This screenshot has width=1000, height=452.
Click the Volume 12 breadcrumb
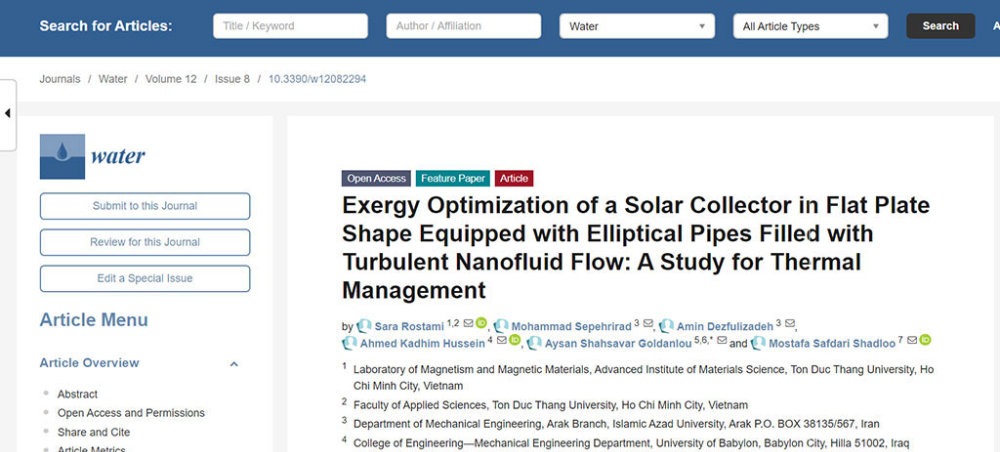(171, 79)
